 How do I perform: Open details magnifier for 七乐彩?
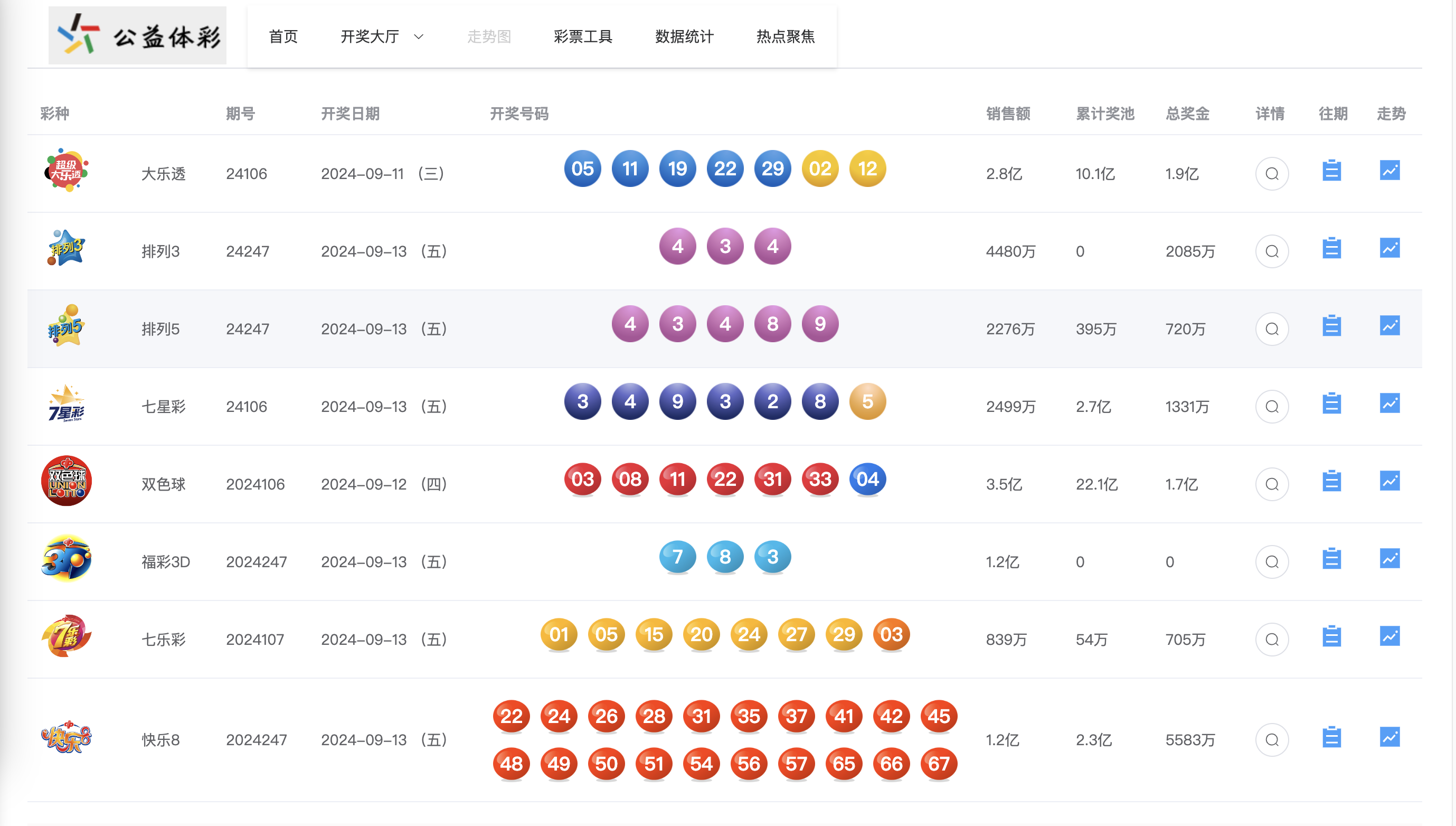pyautogui.click(x=1272, y=640)
